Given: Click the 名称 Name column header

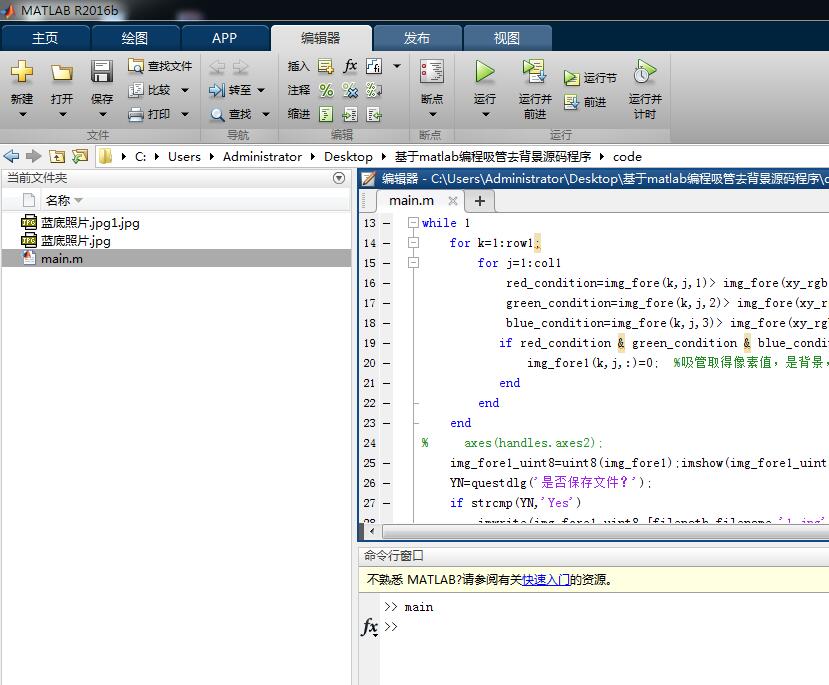Looking at the screenshot, I should point(58,200).
